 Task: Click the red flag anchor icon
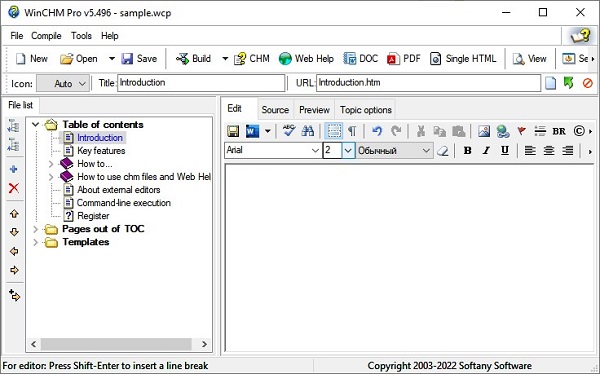click(521, 131)
